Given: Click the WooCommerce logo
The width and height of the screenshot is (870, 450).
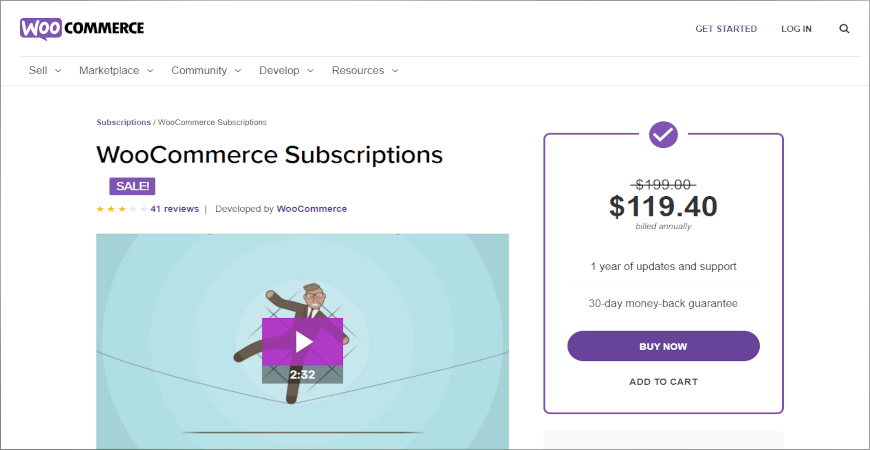Looking at the screenshot, I should click(81, 28).
